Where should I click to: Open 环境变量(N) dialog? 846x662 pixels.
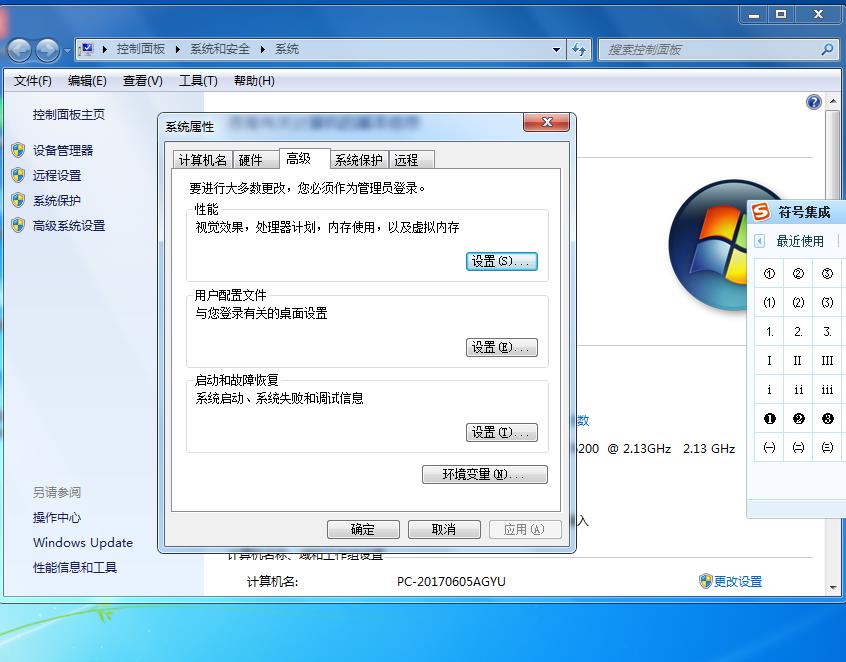pyautogui.click(x=485, y=474)
